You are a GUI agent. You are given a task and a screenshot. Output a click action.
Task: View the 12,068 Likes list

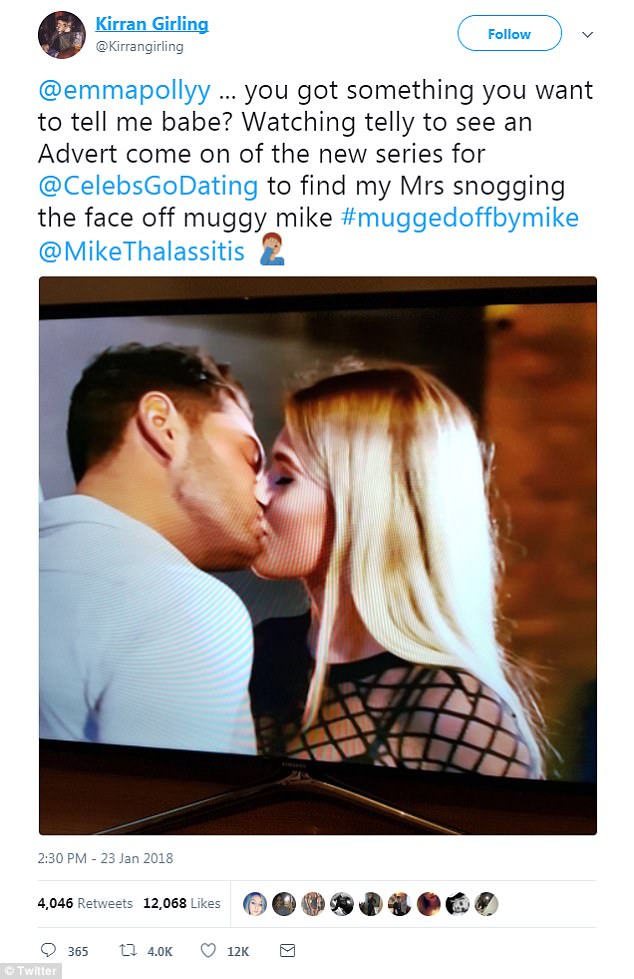[182, 903]
